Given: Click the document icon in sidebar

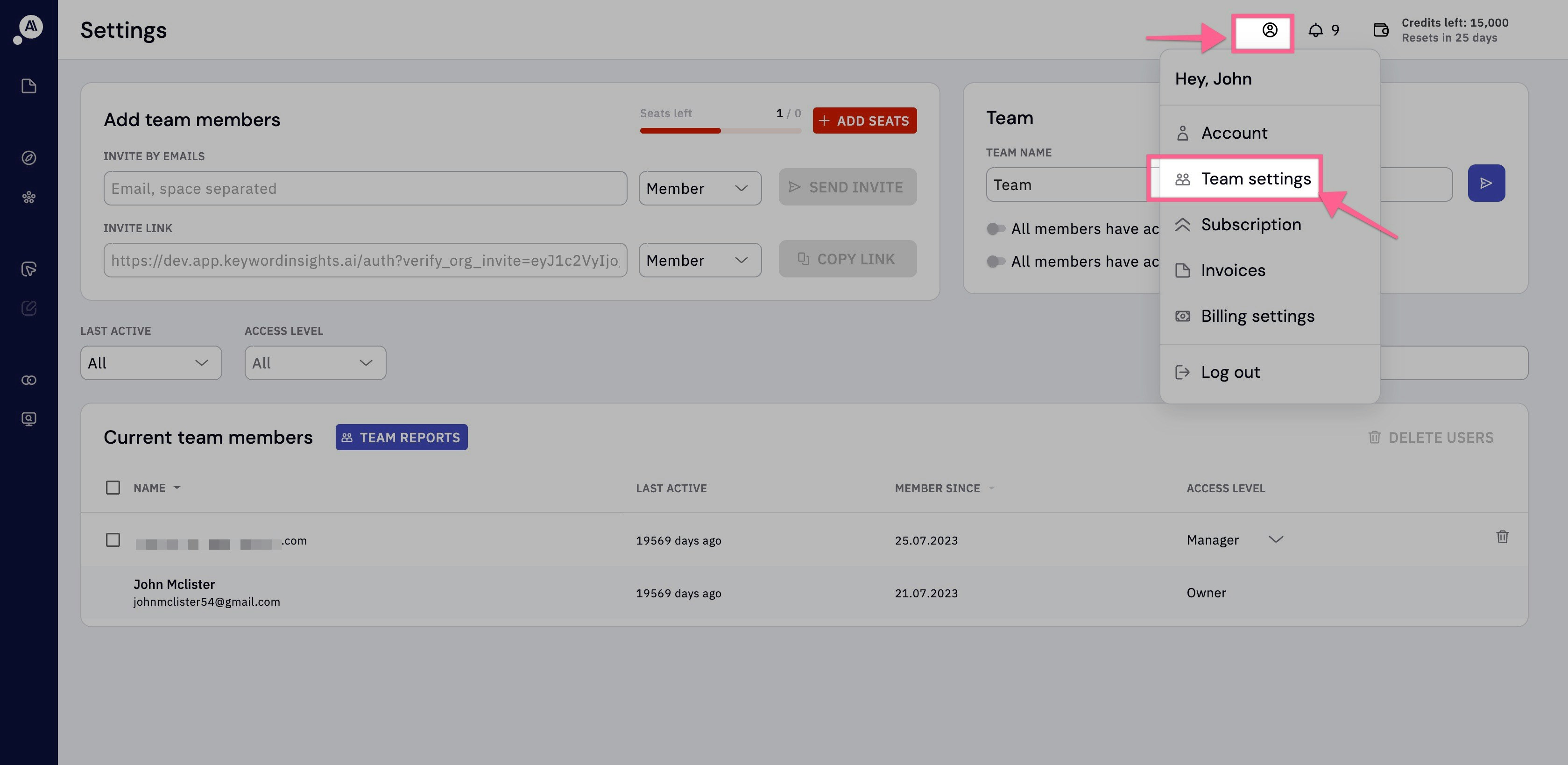Looking at the screenshot, I should pyautogui.click(x=28, y=86).
